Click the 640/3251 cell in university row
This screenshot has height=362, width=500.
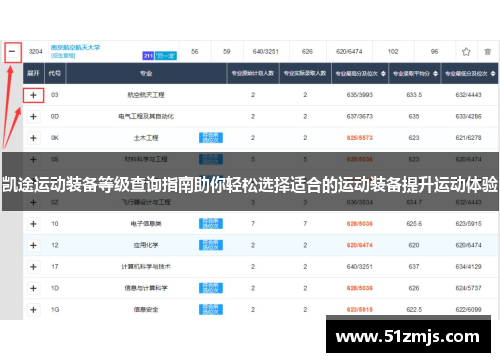point(266,52)
